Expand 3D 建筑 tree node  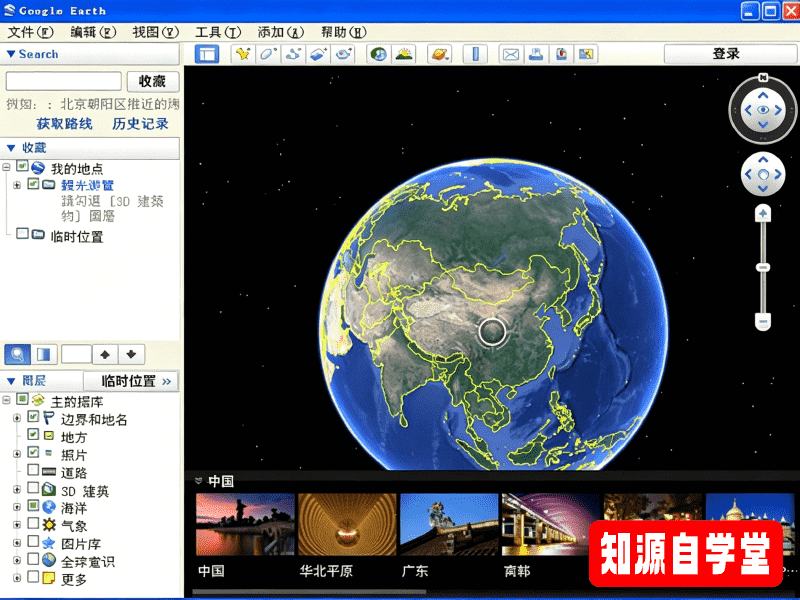click(17, 489)
